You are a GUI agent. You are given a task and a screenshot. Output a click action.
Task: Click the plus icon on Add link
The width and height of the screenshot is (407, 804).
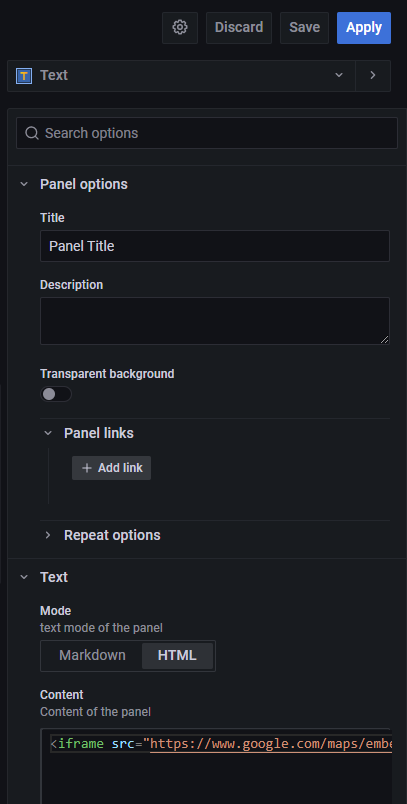tap(87, 468)
